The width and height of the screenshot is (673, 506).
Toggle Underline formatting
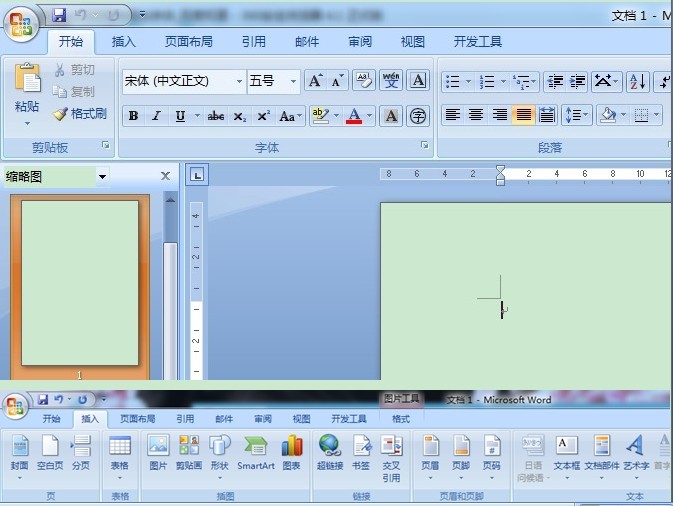tap(180, 116)
